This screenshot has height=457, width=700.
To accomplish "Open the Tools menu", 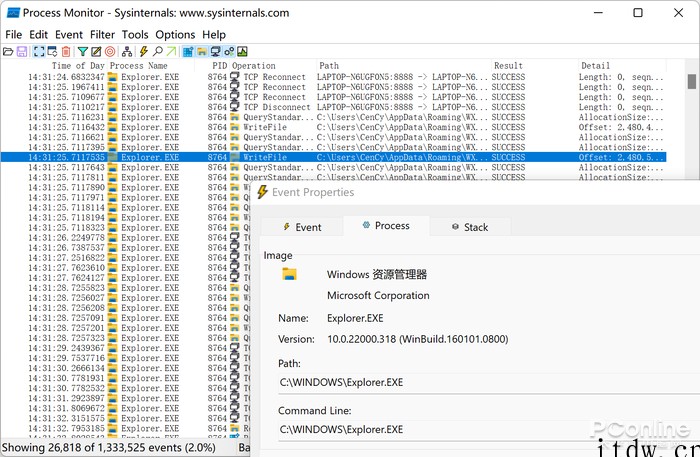I will [x=135, y=35].
